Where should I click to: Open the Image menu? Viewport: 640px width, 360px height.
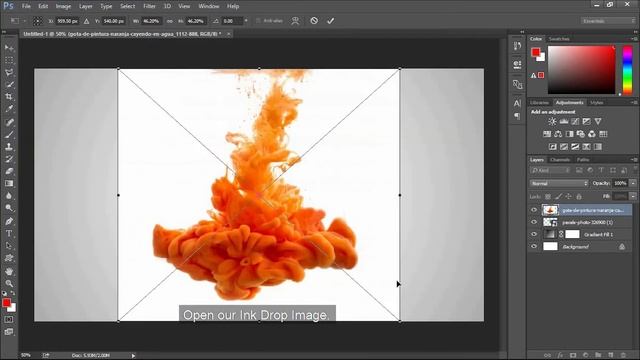click(63, 6)
